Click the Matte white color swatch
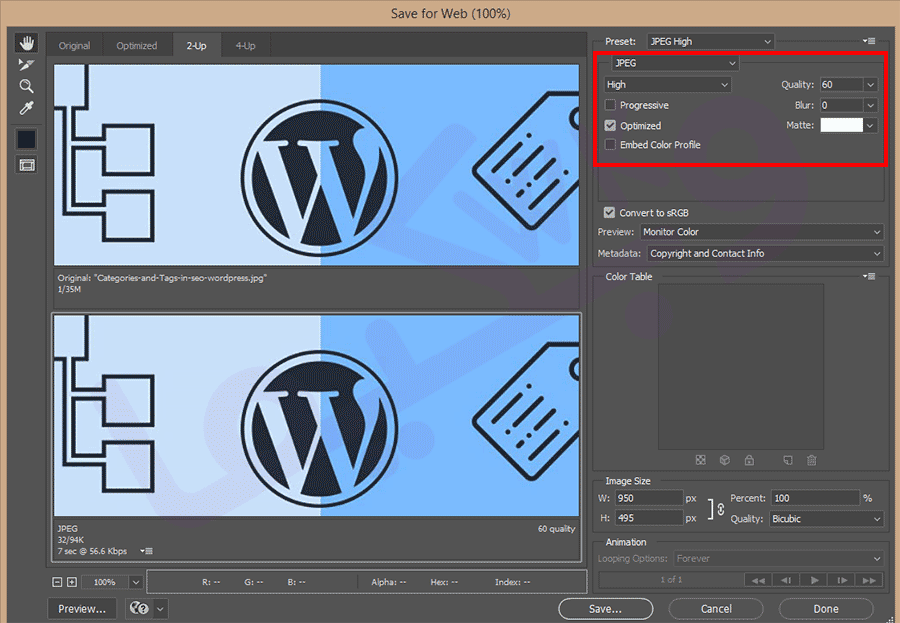The width and height of the screenshot is (900, 623). [841, 125]
